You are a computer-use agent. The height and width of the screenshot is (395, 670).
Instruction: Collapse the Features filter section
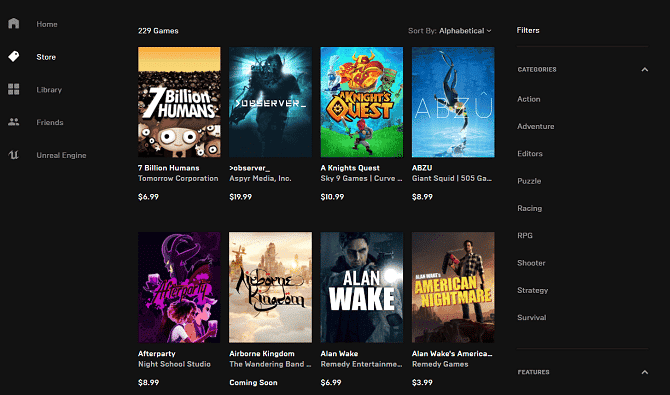coord(644,372)
